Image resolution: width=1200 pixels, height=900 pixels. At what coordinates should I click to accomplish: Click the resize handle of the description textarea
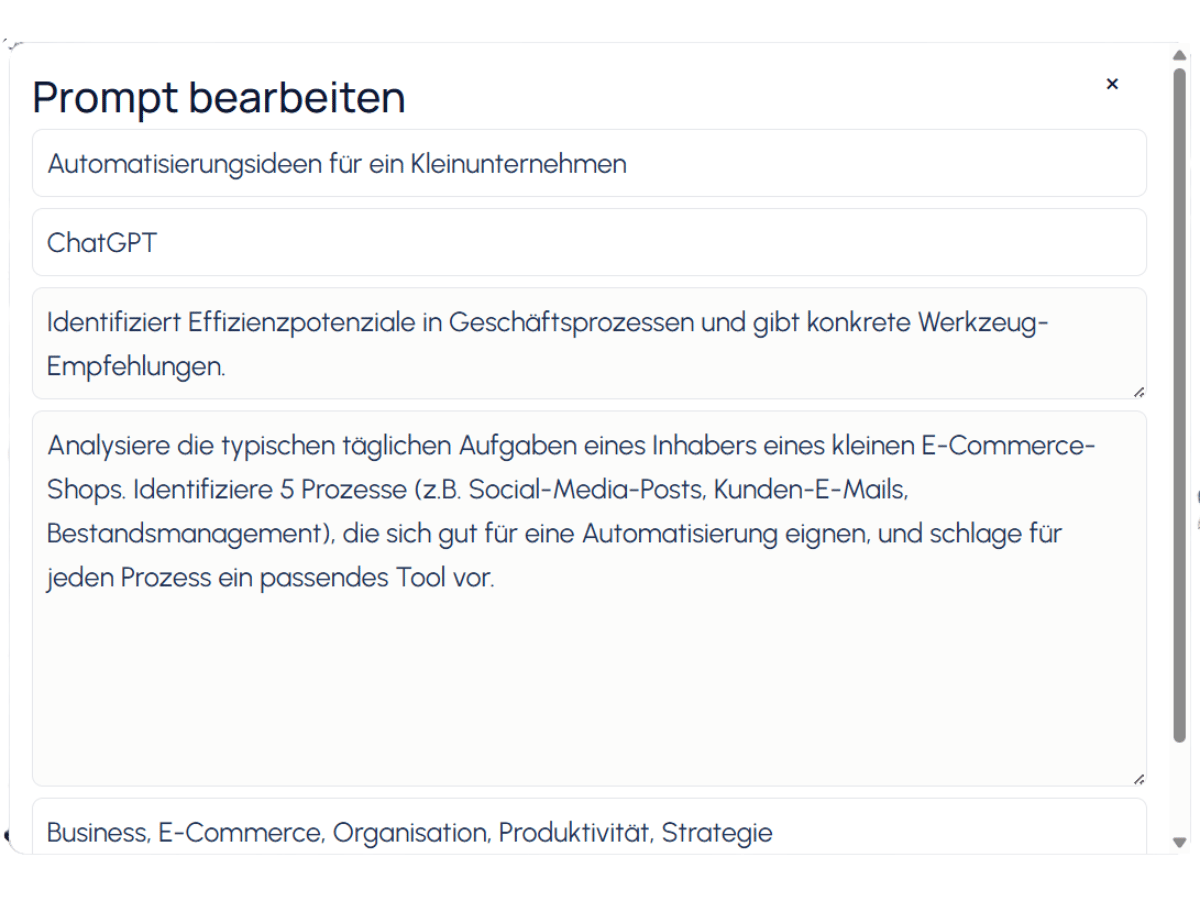(1139, 392)
